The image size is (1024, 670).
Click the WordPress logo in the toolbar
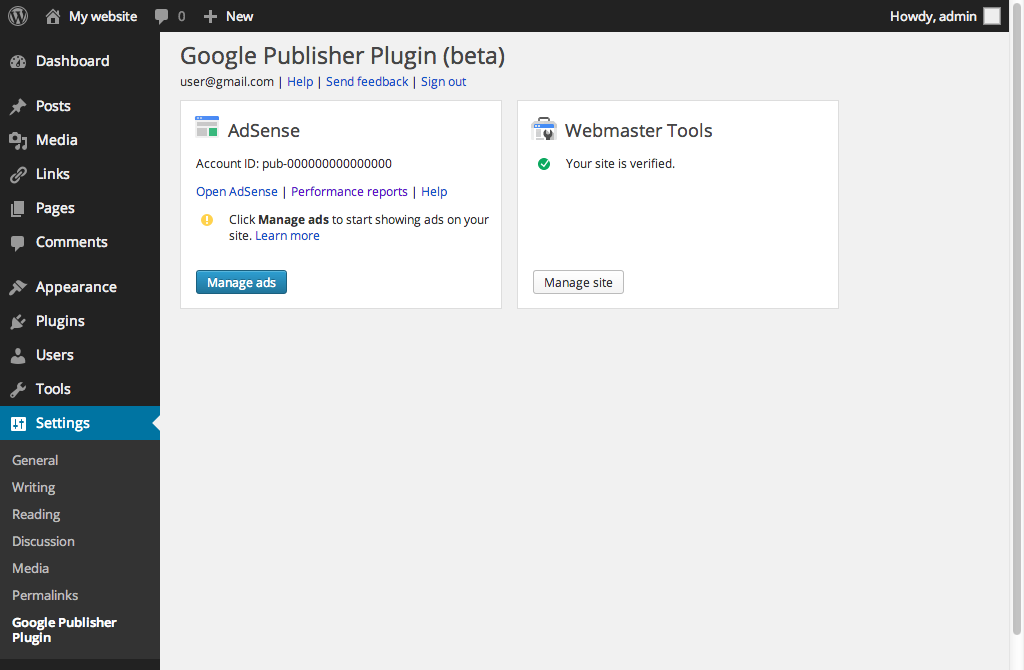click(16, 15)
